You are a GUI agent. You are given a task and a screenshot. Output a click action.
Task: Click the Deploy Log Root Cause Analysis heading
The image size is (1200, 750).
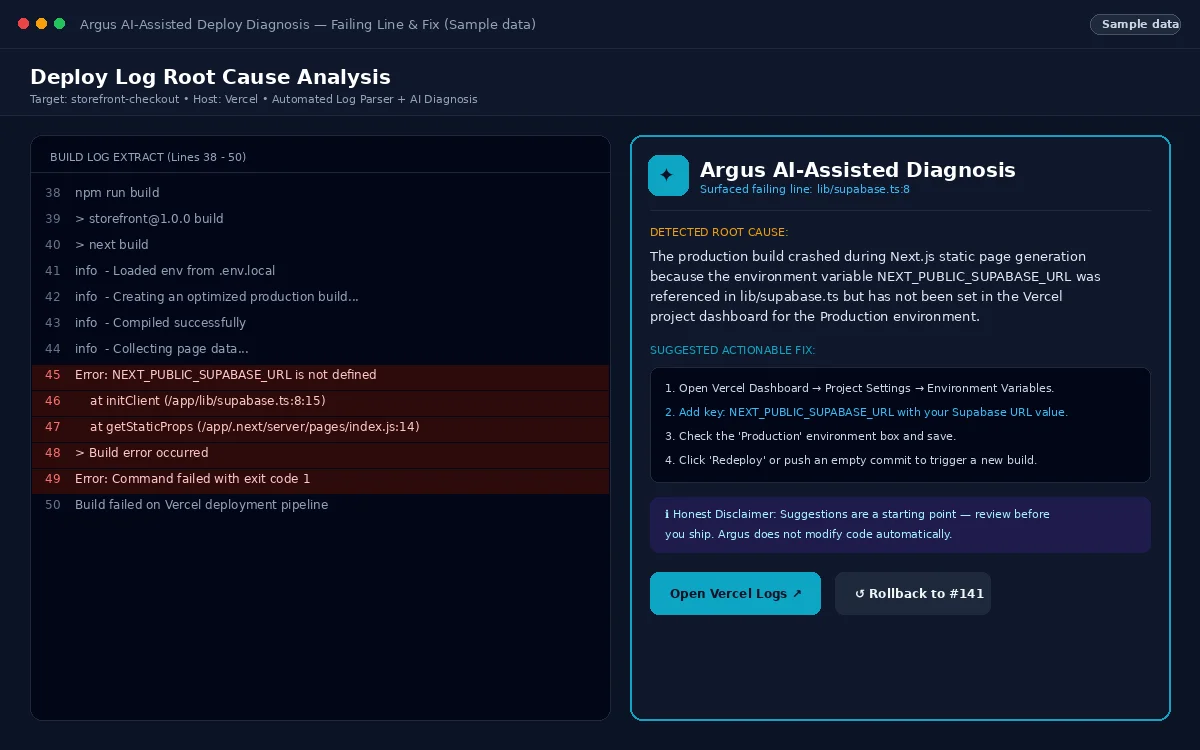pos(210,77)
